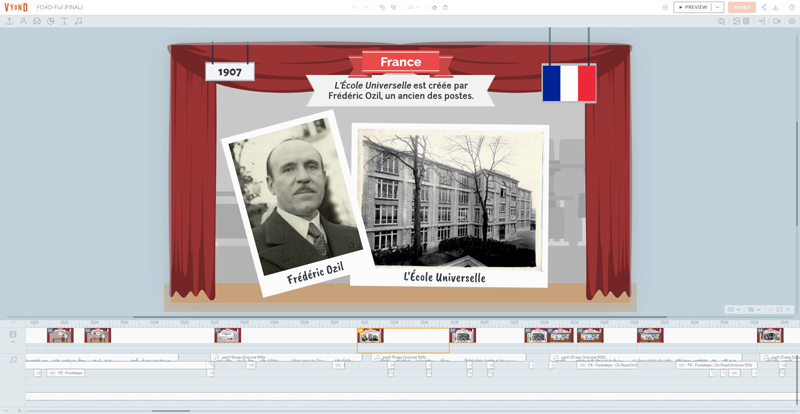The width and height of the screenshot is (800, 414).
Task: Click the Delete trash icon
Action: point(445,7)
